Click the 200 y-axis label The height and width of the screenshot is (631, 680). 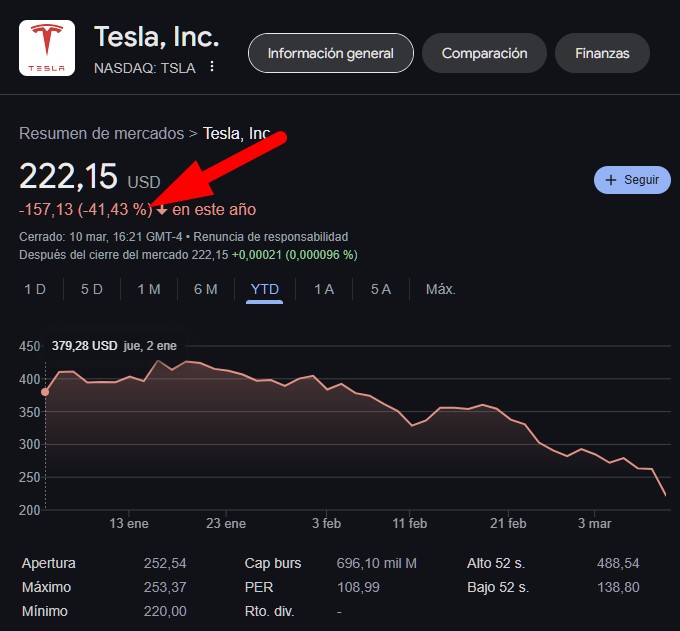coord(29,510)
